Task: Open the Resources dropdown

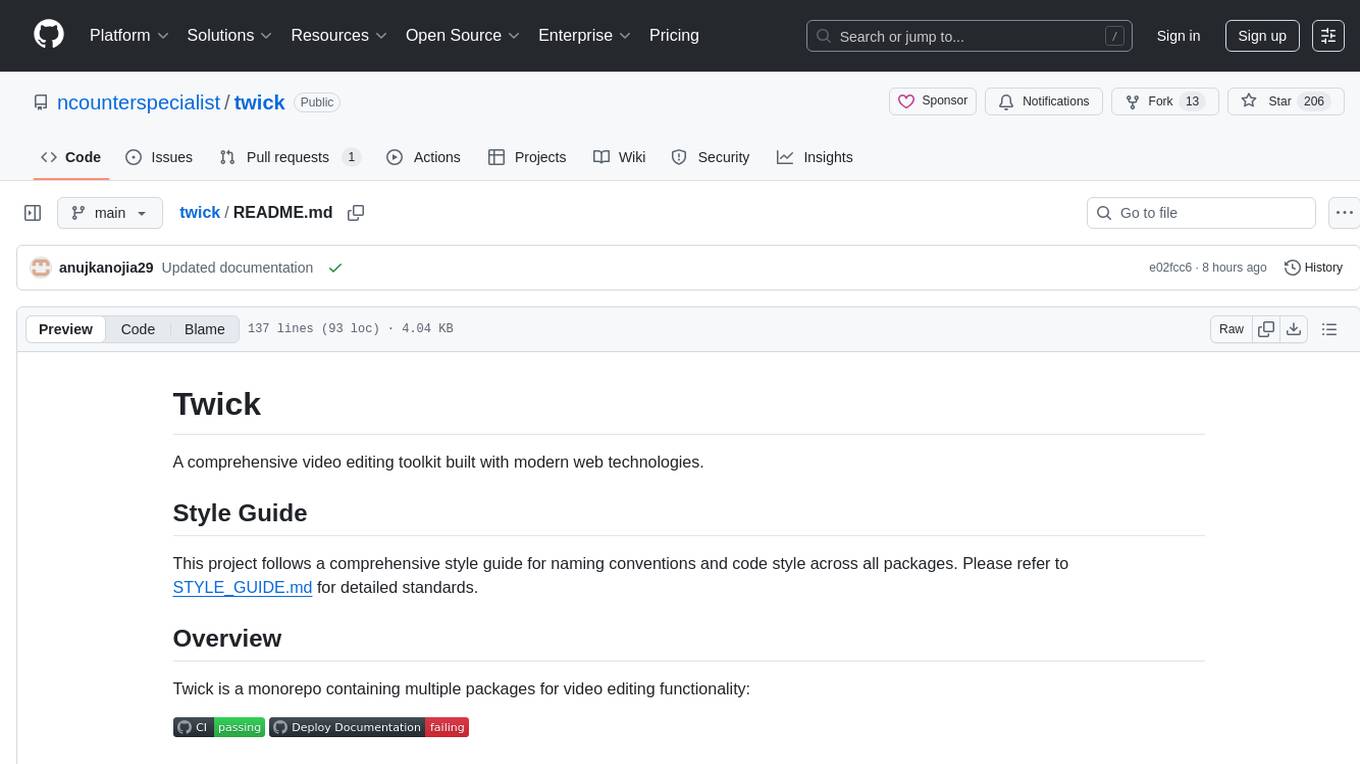Action: [339, 35]
